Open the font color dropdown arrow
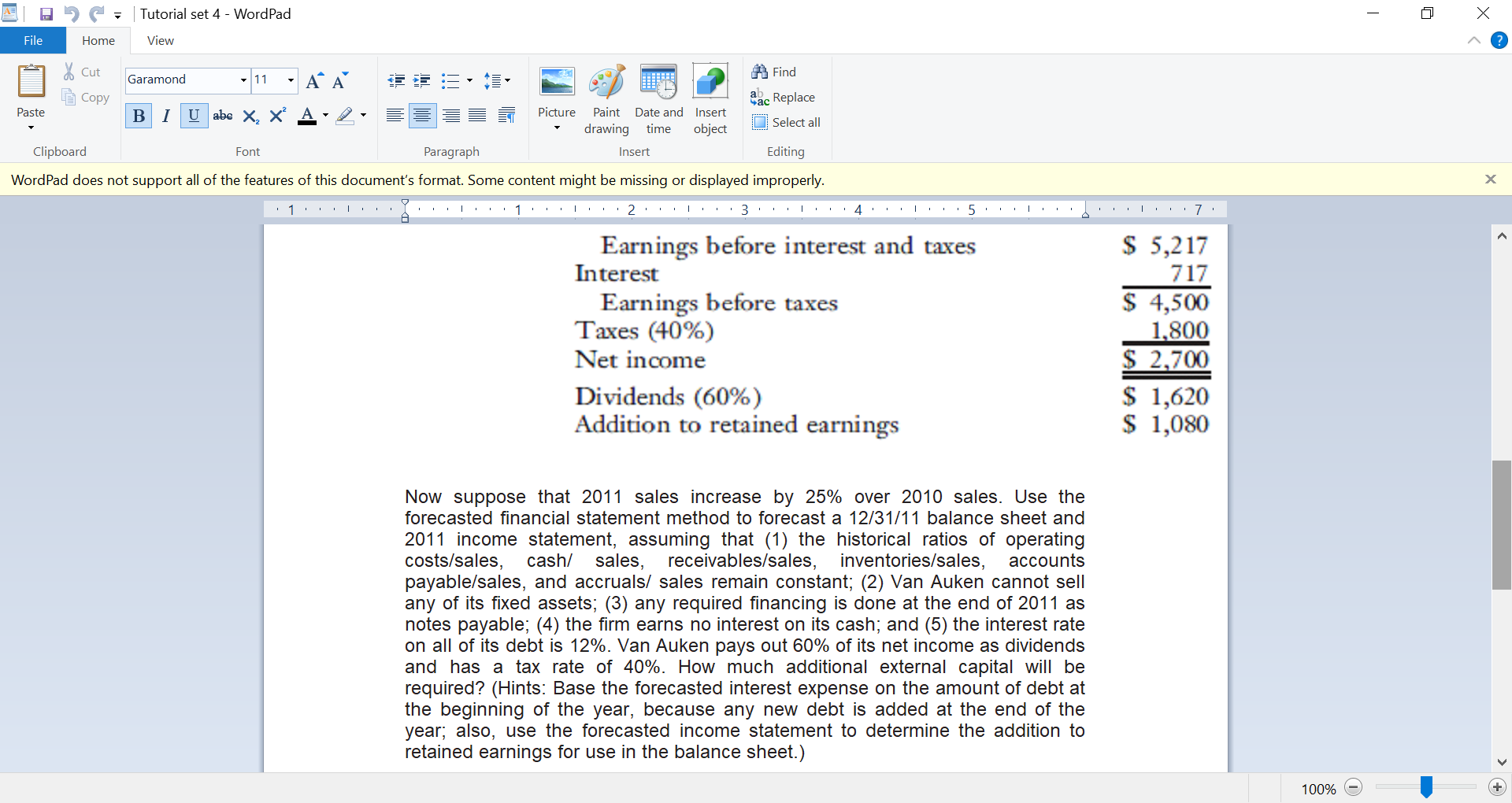Viewport: 1512px width, 803px height. click(x=324, y=116)
